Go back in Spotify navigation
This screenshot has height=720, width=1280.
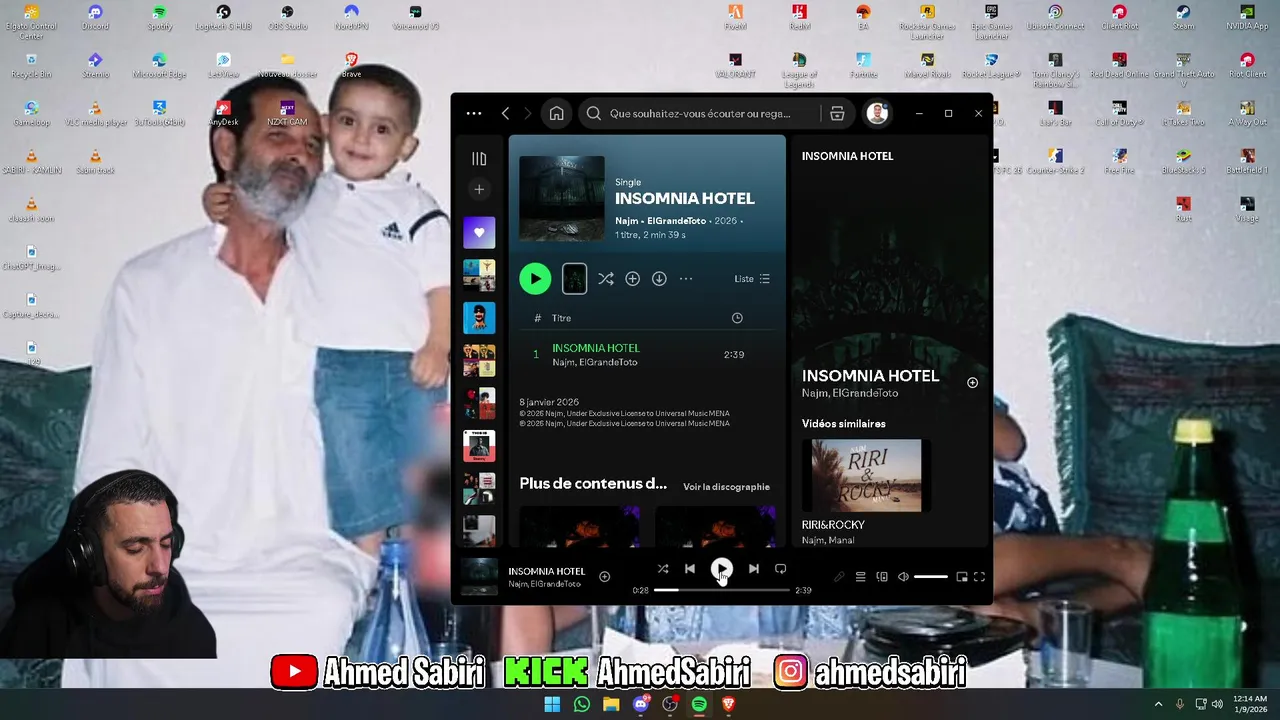(506, 114)
